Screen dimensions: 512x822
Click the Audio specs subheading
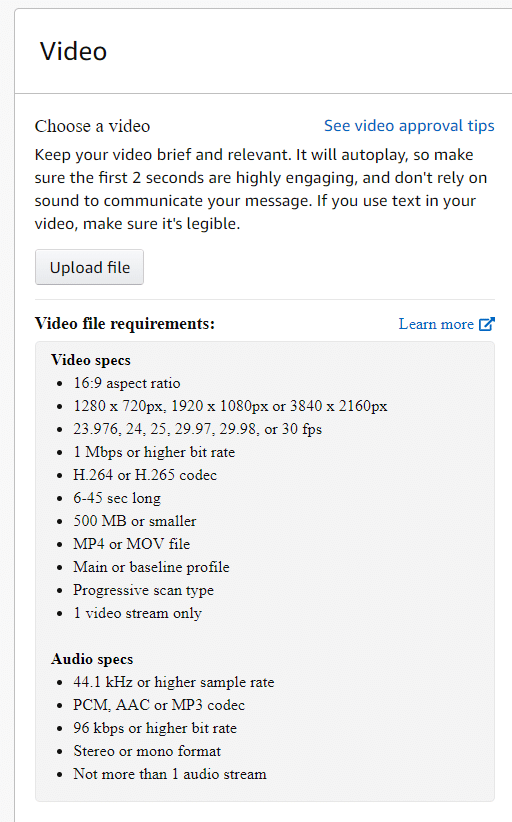92,659
